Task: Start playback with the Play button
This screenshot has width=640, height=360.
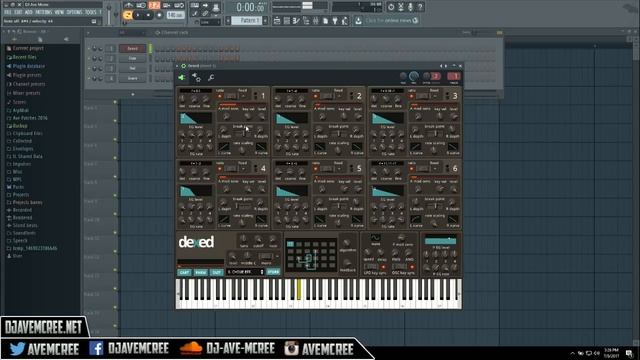Action: (138, 15)
